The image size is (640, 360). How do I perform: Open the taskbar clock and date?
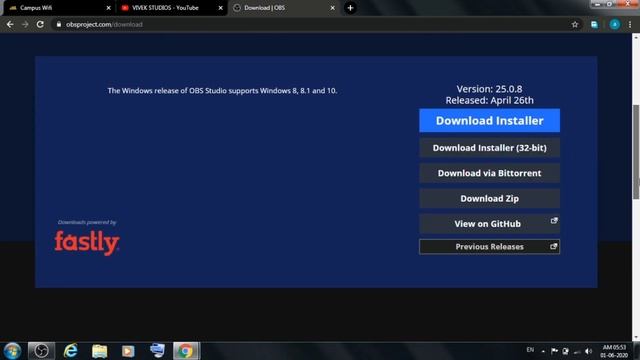614,351
